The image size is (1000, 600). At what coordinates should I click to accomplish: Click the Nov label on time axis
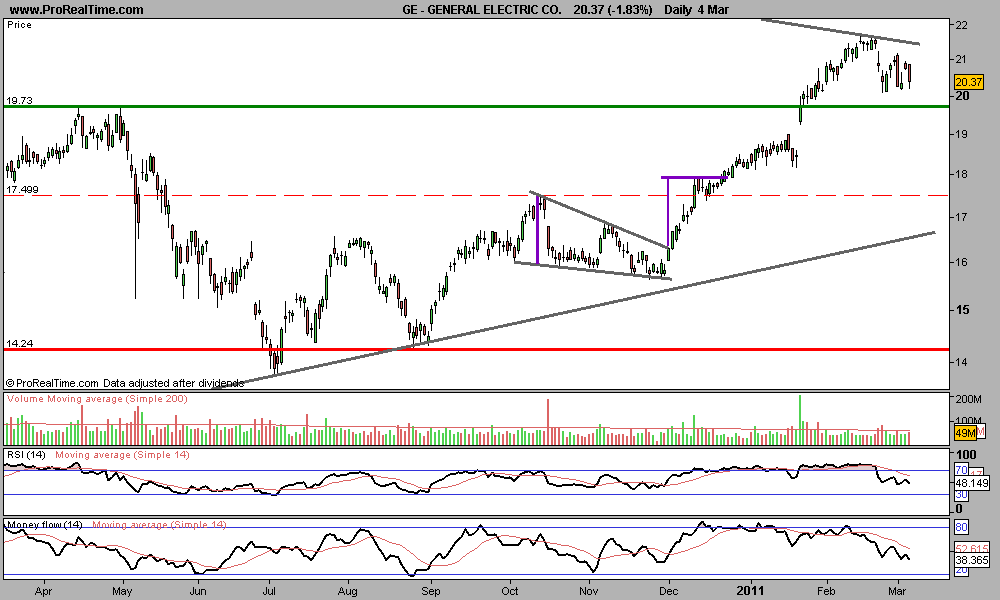(589, 591)
